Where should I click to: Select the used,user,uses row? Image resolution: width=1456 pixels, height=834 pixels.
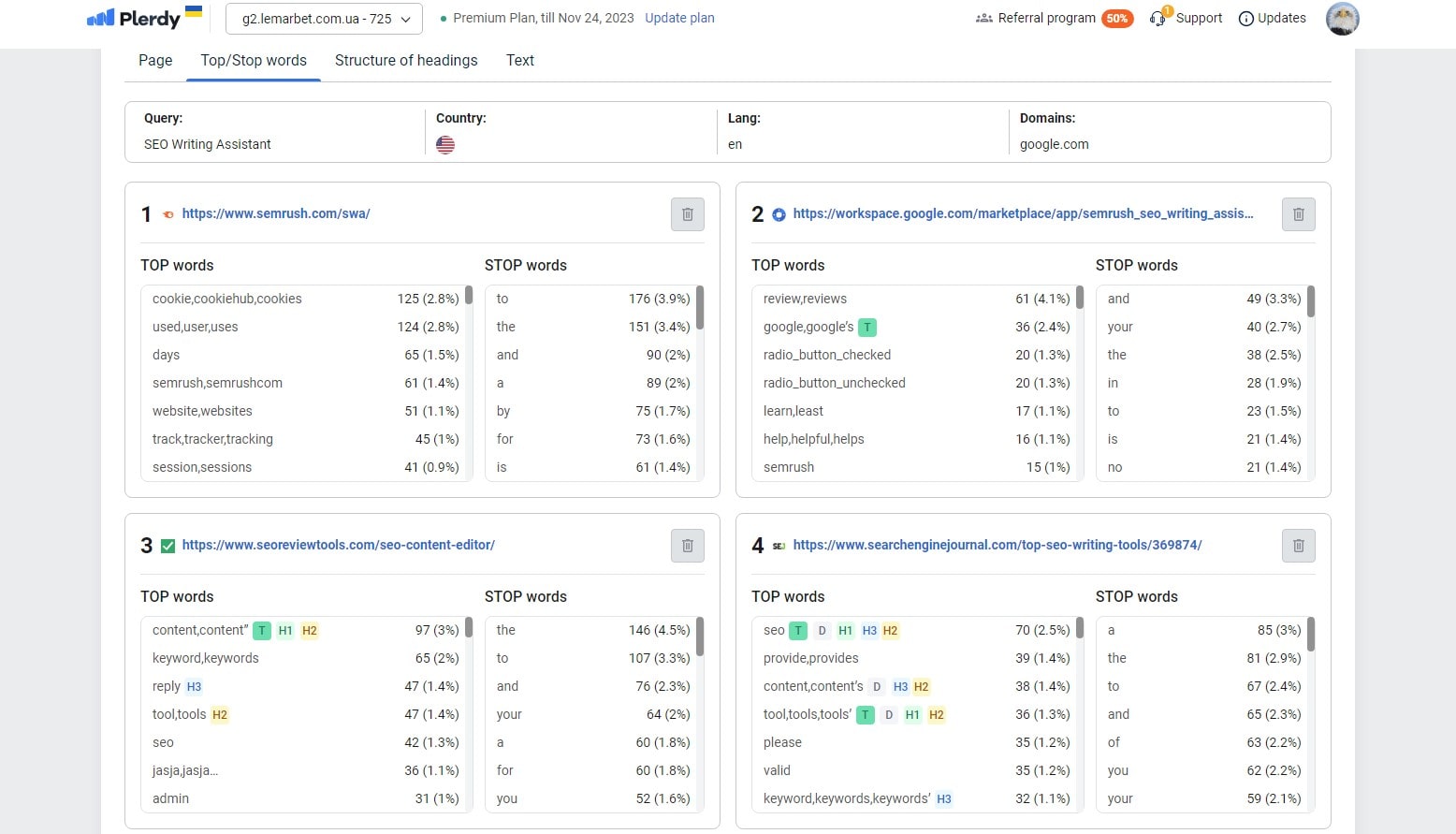[x=305, y=327]
